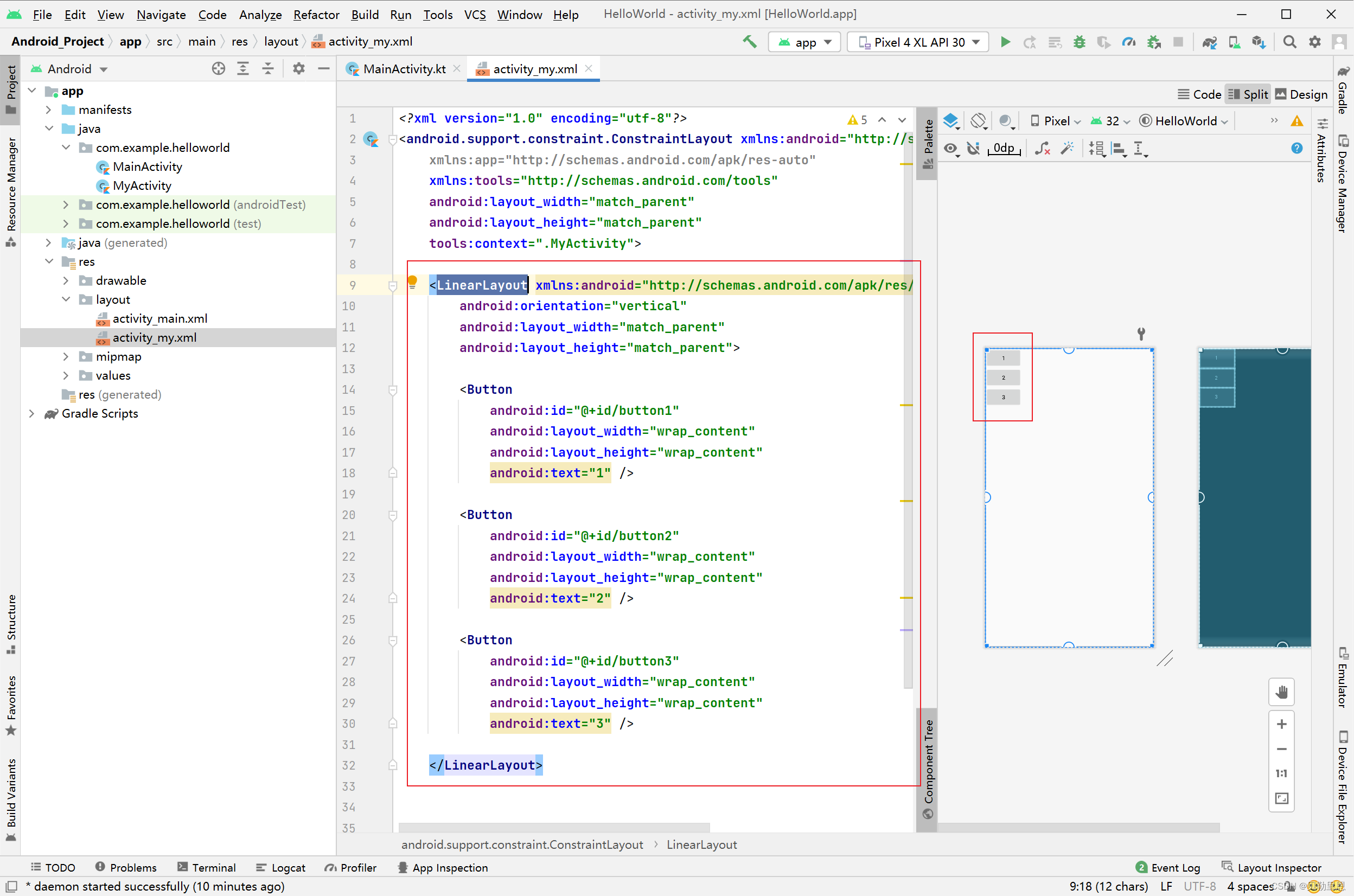Screen dimensions: 1354x896
Task: Open the Terminal tool window
Action: point(207,867)
